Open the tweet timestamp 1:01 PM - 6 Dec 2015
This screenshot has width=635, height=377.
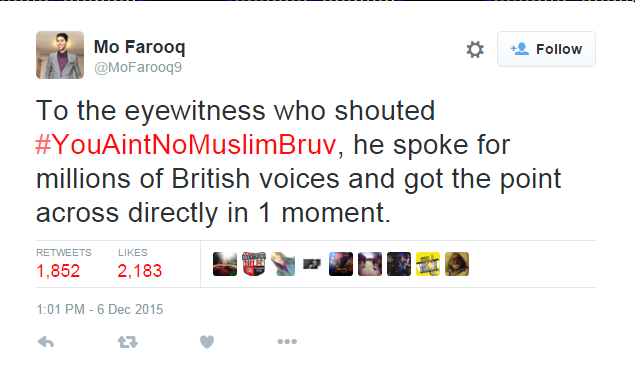[x=100, y=309]
